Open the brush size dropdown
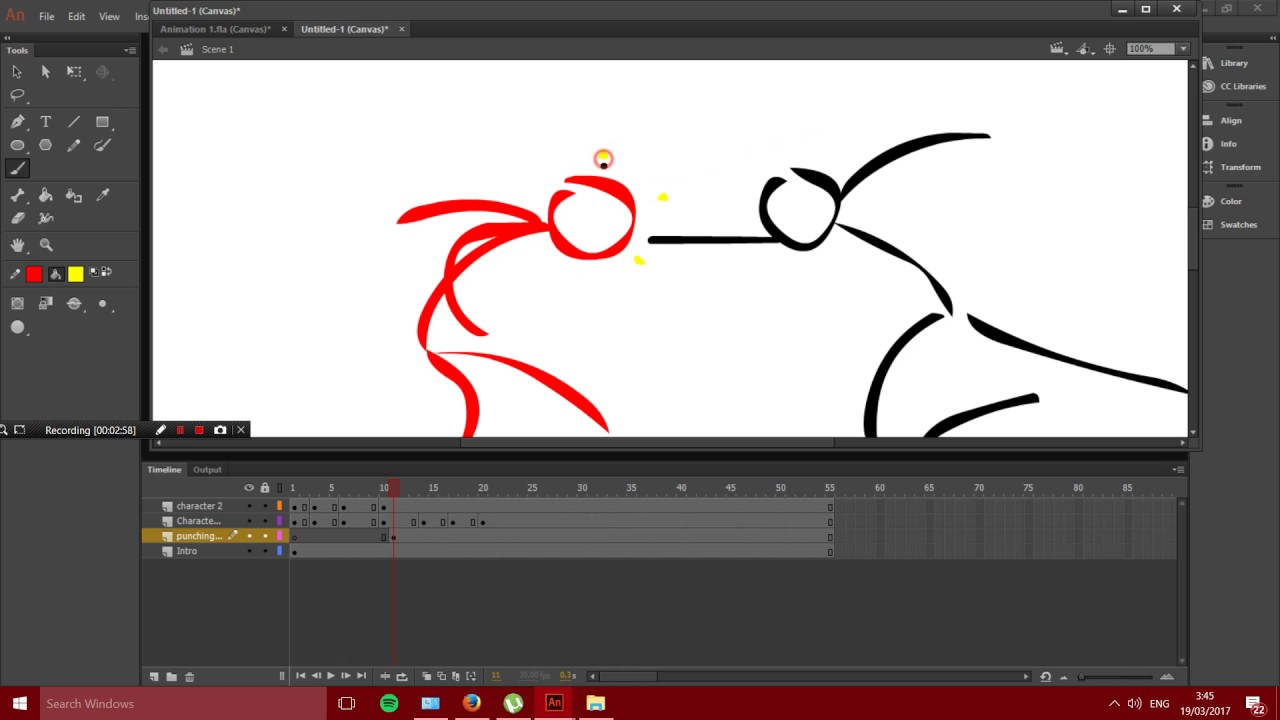 point(105,304)
